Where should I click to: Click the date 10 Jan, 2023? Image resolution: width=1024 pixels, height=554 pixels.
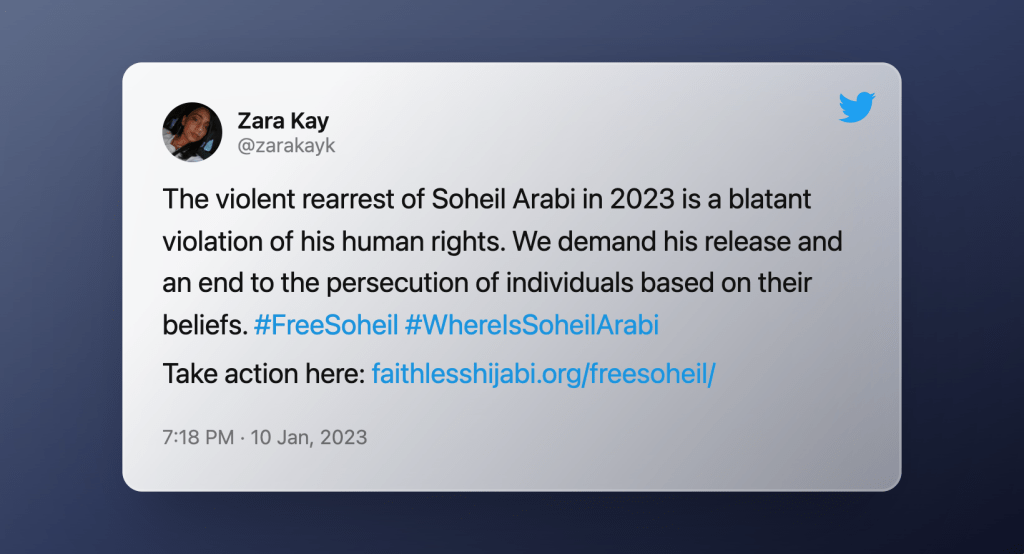(x=309, y=437)
